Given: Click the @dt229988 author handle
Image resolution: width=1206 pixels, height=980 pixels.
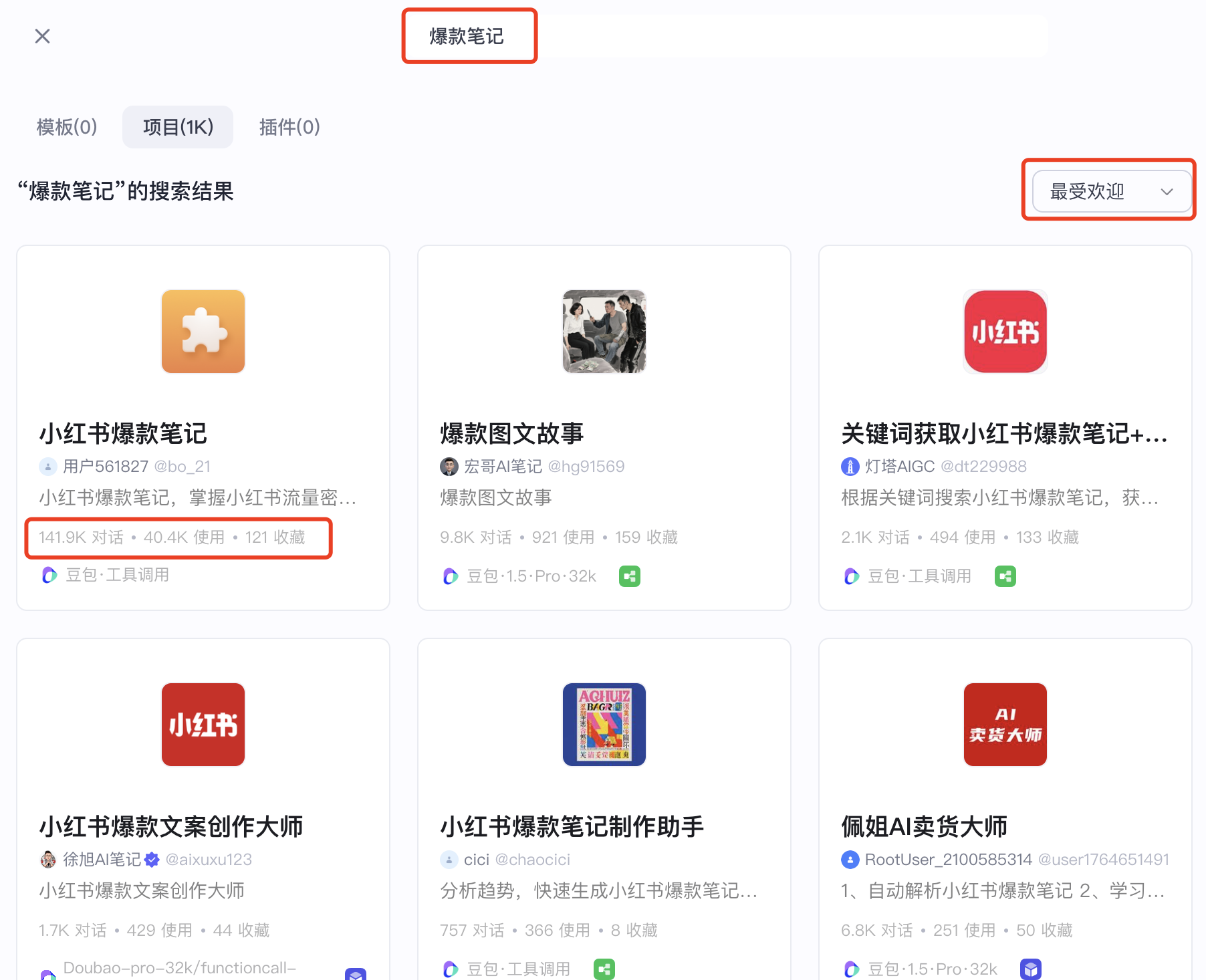Looking at the screenshot, I should [985, 466].
